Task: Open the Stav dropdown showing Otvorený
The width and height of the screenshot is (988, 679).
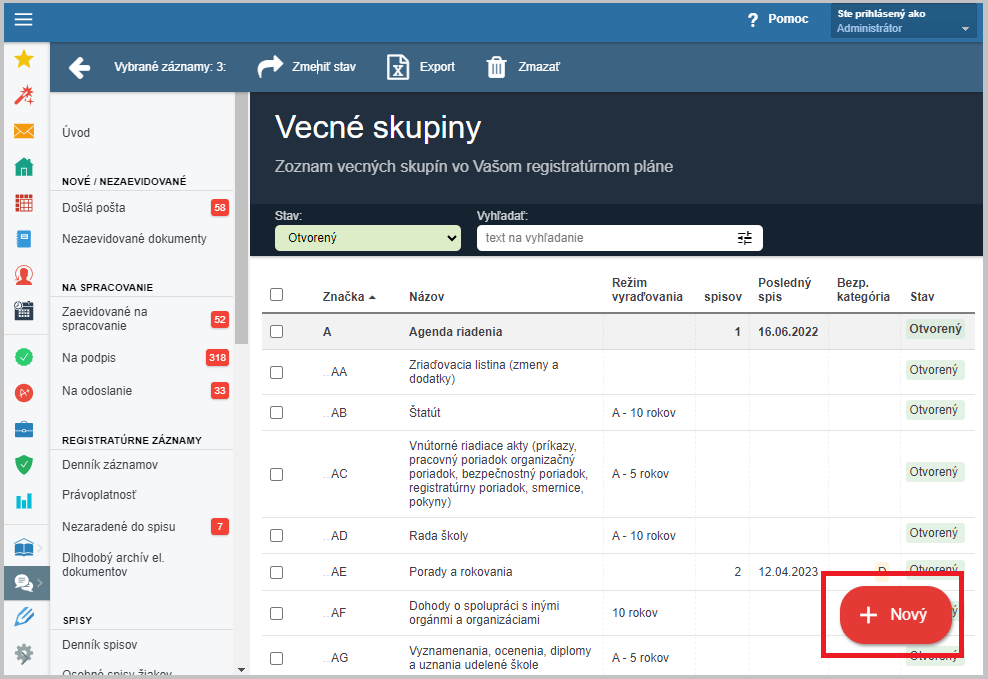Action: [x=367, y=238]
